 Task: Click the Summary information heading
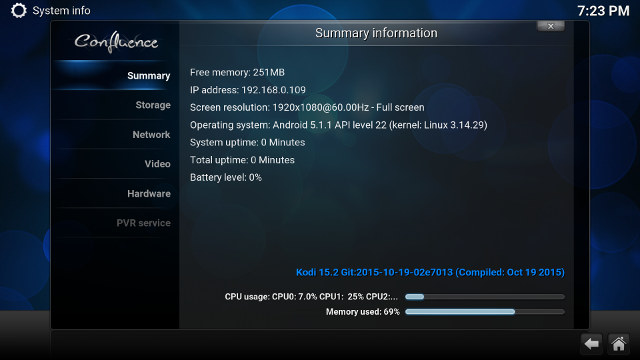click(x=376, y=33)
